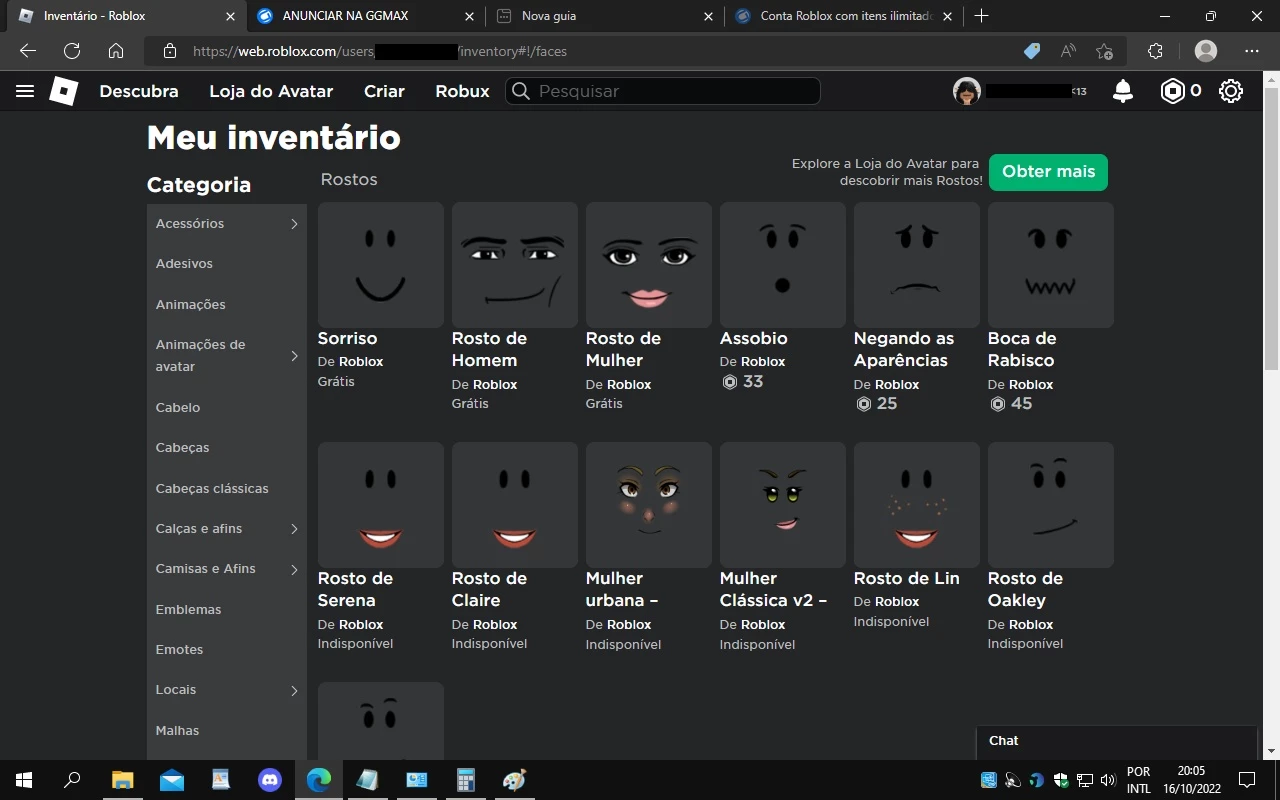The image size is (1280, 800).
Task: Click the browser home icon
Action: 116,51
